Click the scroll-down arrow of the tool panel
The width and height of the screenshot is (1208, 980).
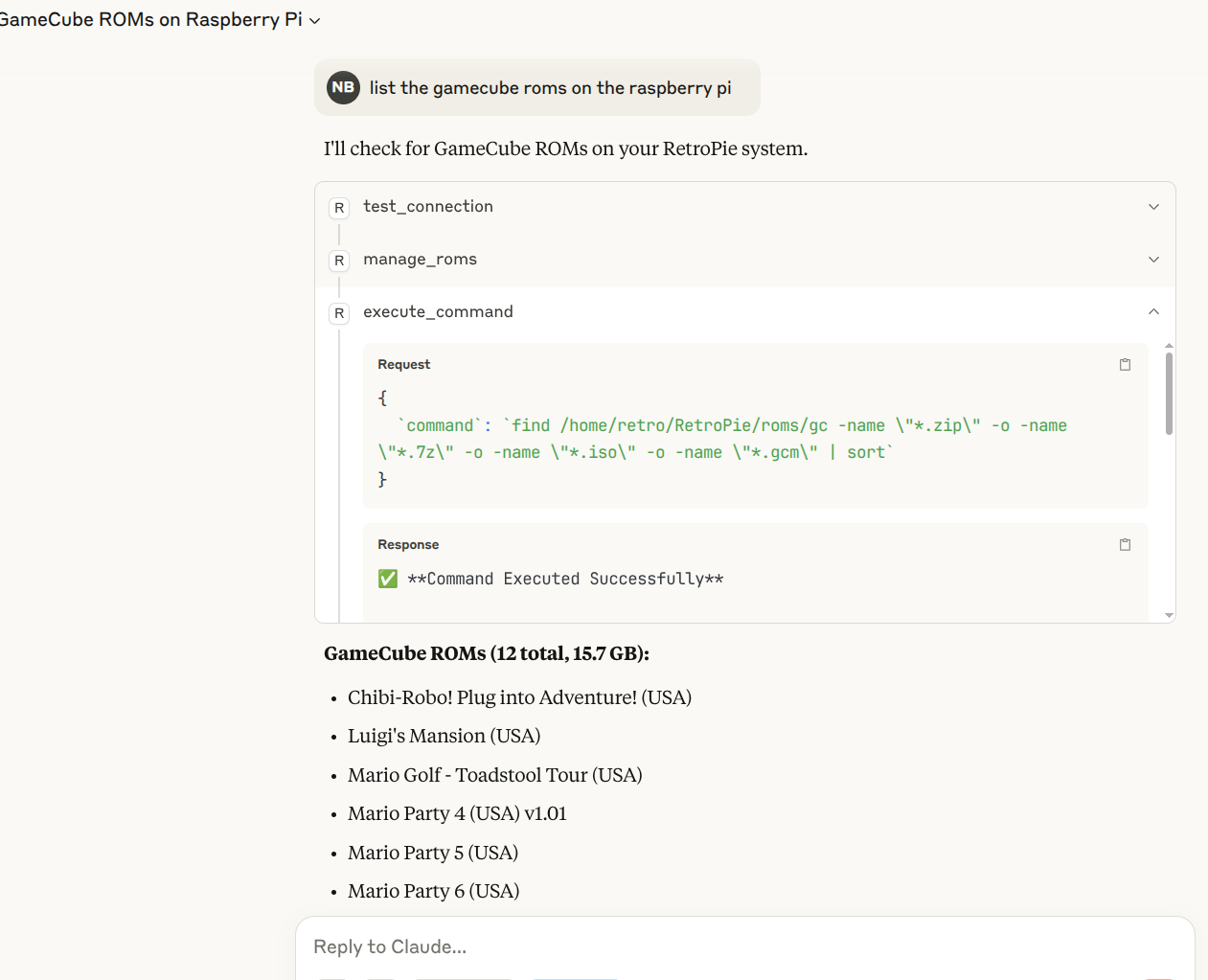pos(1169,615)
